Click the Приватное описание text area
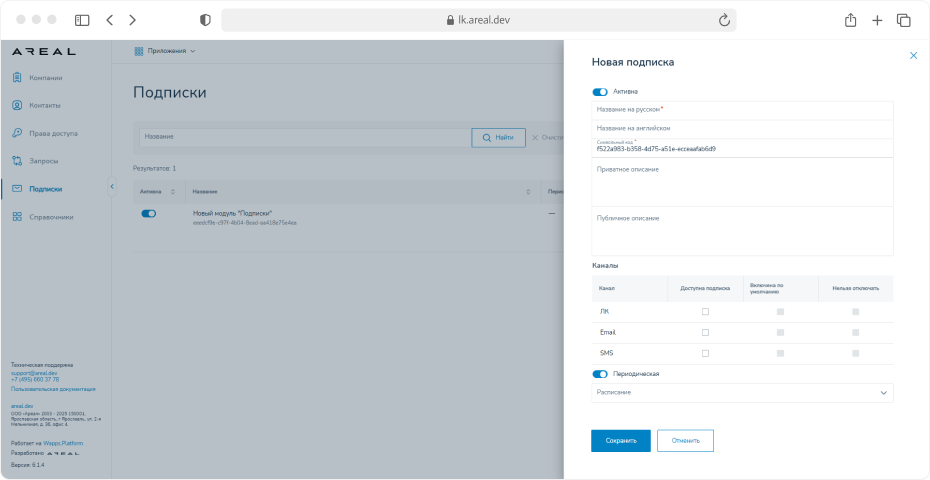930x480 pixels. tap(743, 182)
